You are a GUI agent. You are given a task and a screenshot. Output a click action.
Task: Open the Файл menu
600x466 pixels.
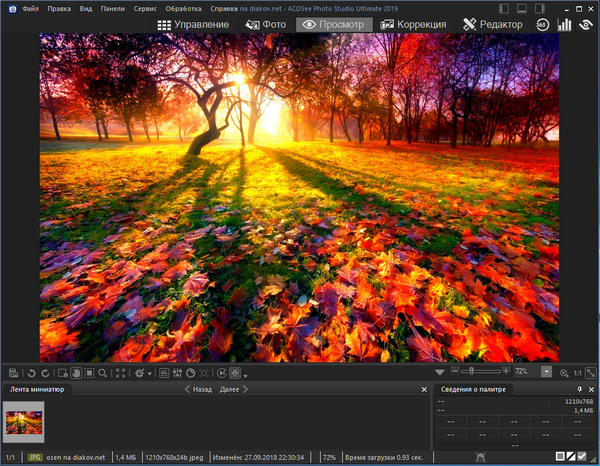click(x=29, y=8)
